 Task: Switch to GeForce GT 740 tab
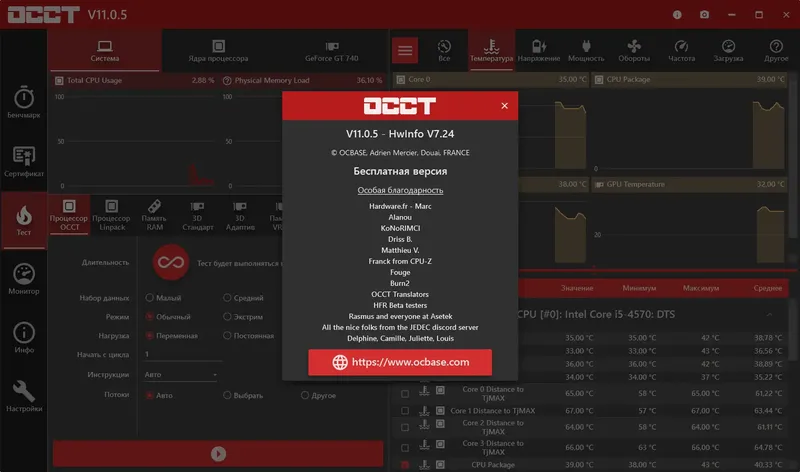click(x=332, y=51)
